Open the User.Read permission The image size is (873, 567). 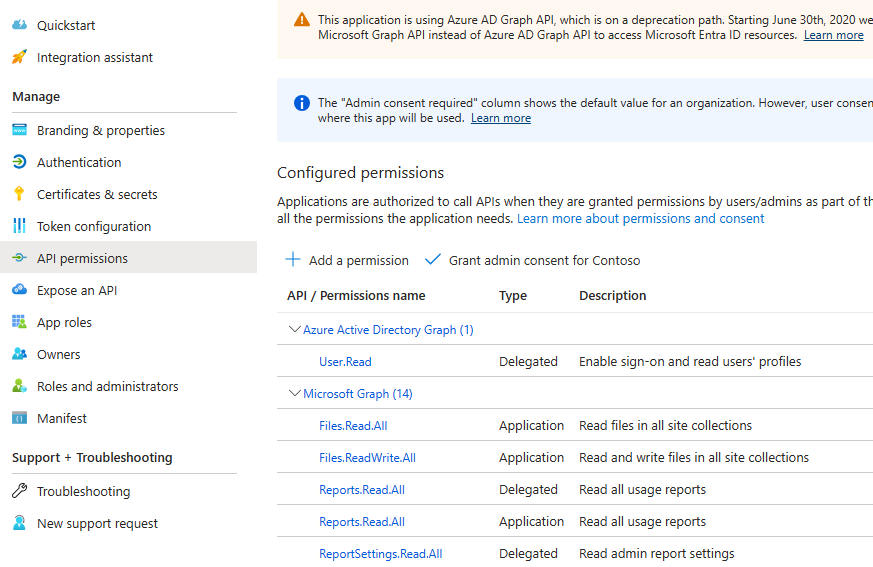point(345,362)
